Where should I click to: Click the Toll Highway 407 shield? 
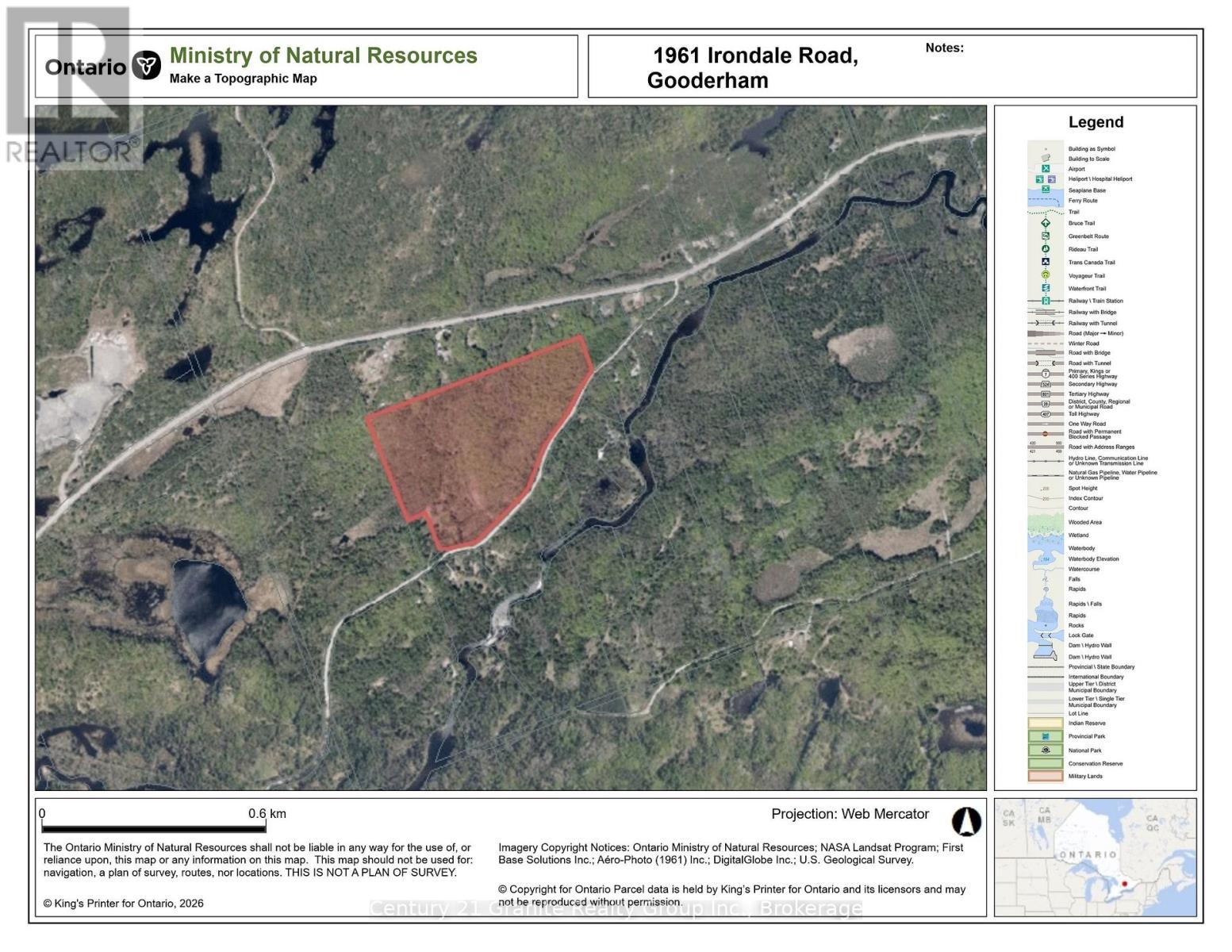pos(1046,414)
